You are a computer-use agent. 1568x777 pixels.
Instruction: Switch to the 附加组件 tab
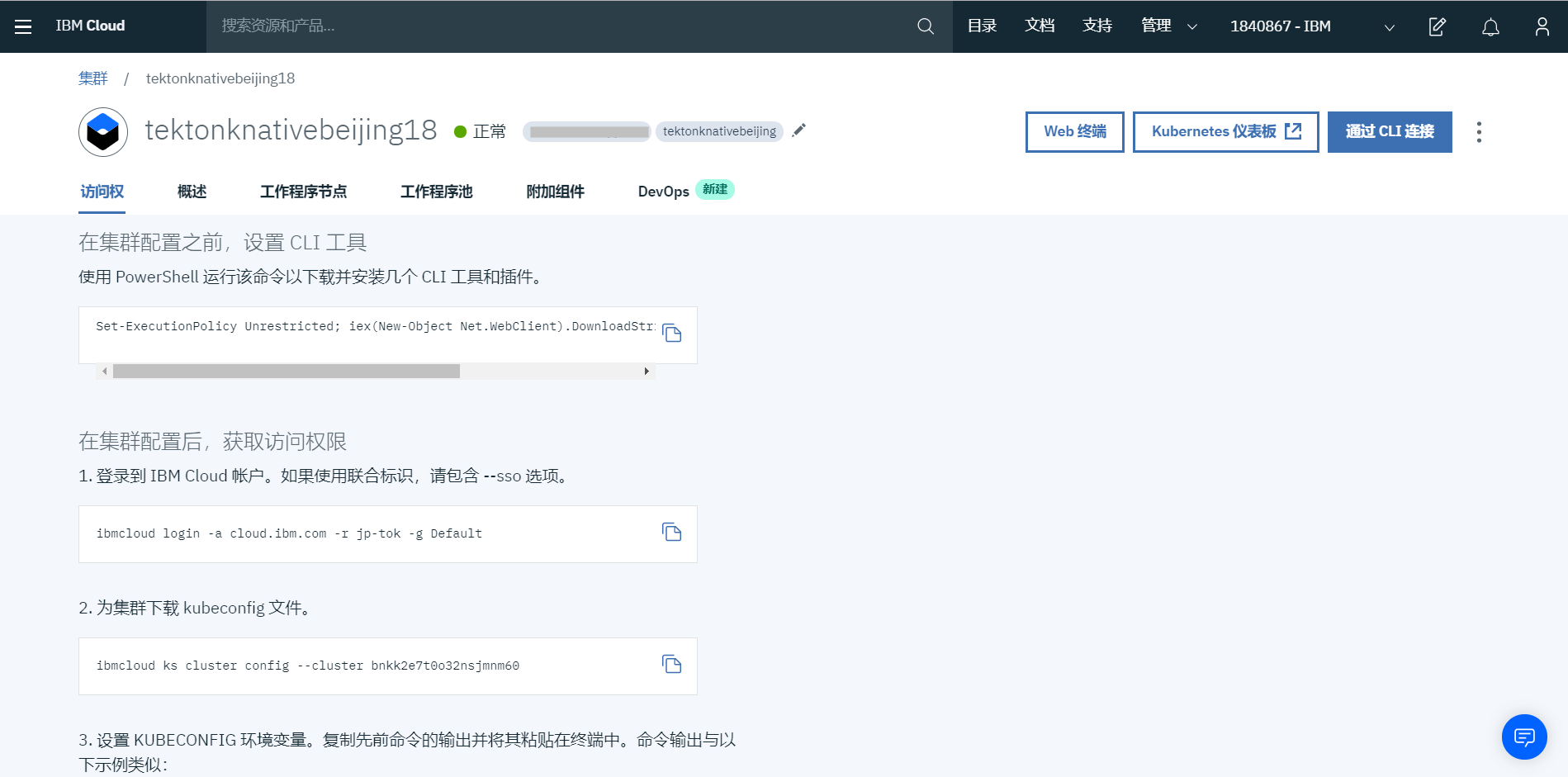click(x=555, y=192)
